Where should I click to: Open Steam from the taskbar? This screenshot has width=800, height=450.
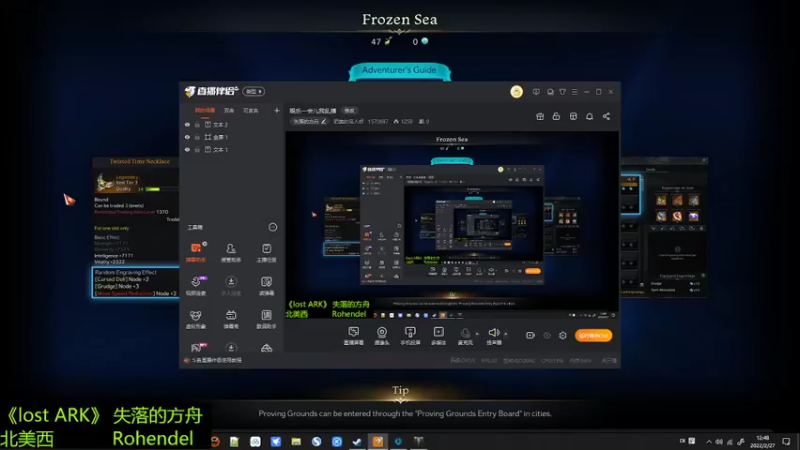pyautogui.click(x=357, y=441)
